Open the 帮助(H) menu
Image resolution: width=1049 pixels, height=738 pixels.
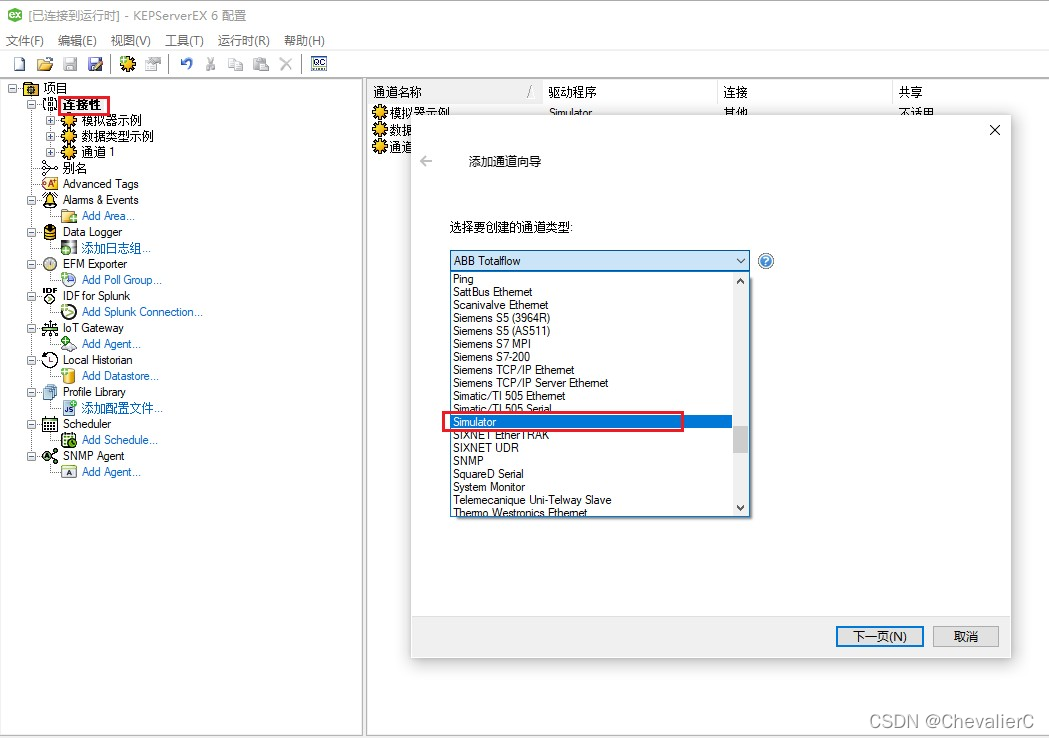(304, 41)
